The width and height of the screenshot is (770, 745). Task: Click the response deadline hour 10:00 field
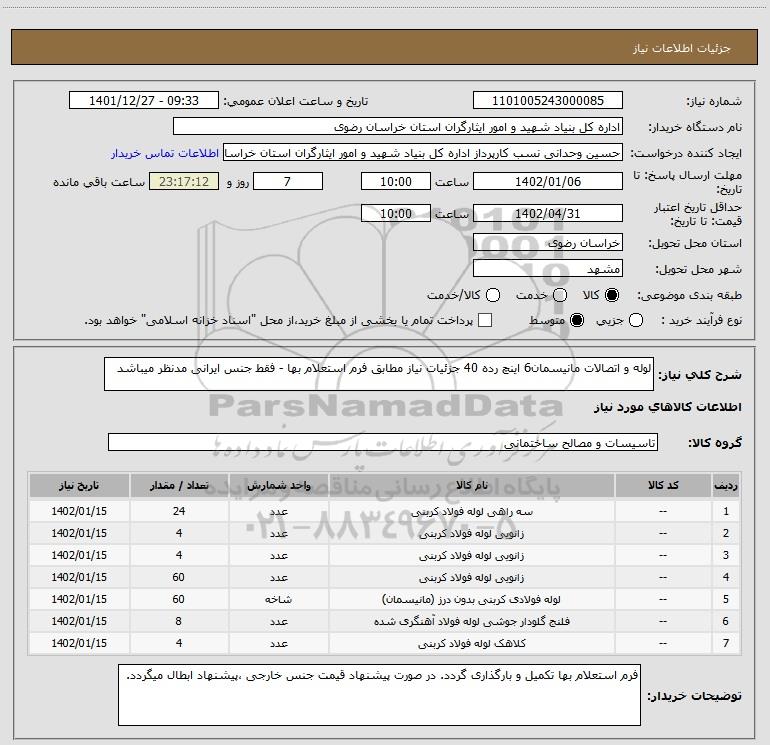click(x=396, y=181)
